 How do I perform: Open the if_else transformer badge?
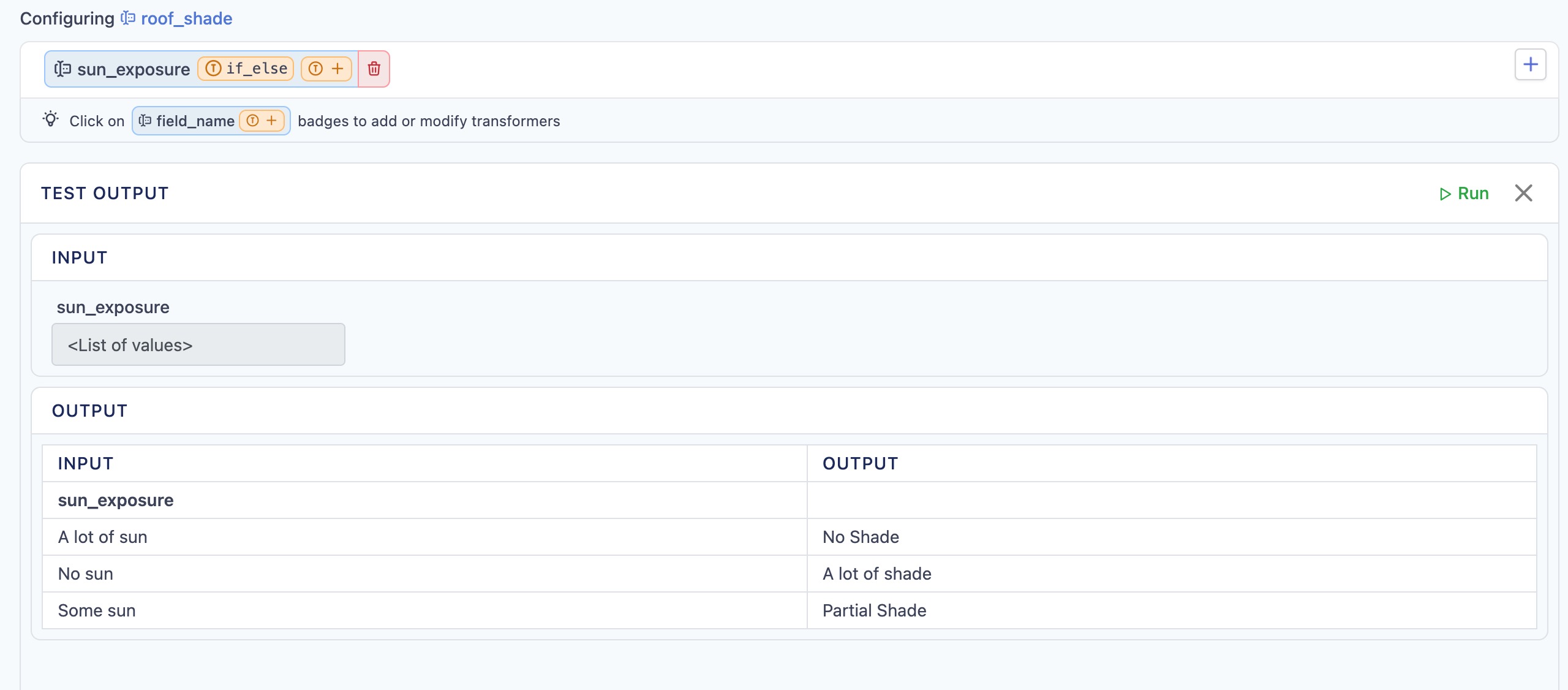pyautogui.click(x=246, y=69)
